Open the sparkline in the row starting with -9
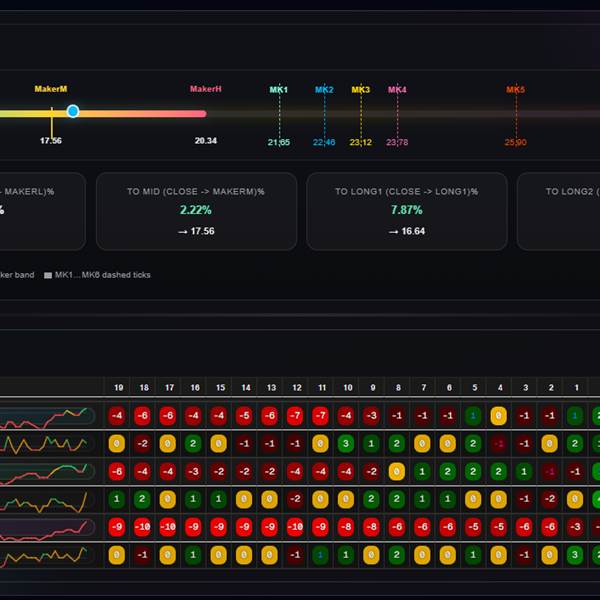Screen dimensions: 600x600 [x=47, y=527]
